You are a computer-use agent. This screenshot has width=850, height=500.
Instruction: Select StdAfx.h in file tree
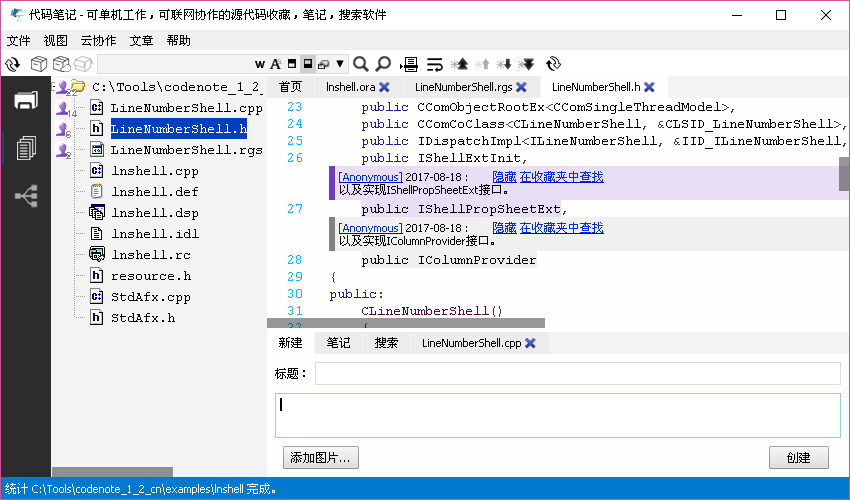click(x=143, y=318)
